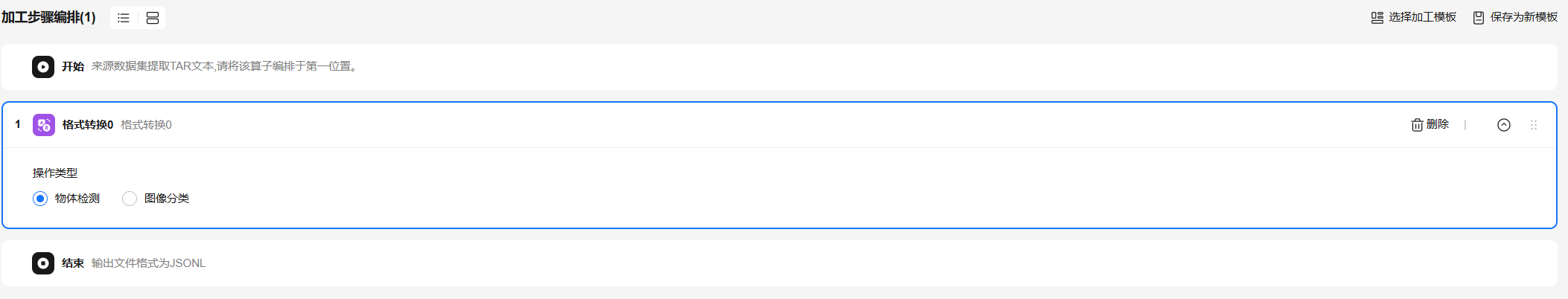The height and width of the screenshot is (299, 1568).
Task: Select the 物体检测 radio option
Action: point(40,199)
